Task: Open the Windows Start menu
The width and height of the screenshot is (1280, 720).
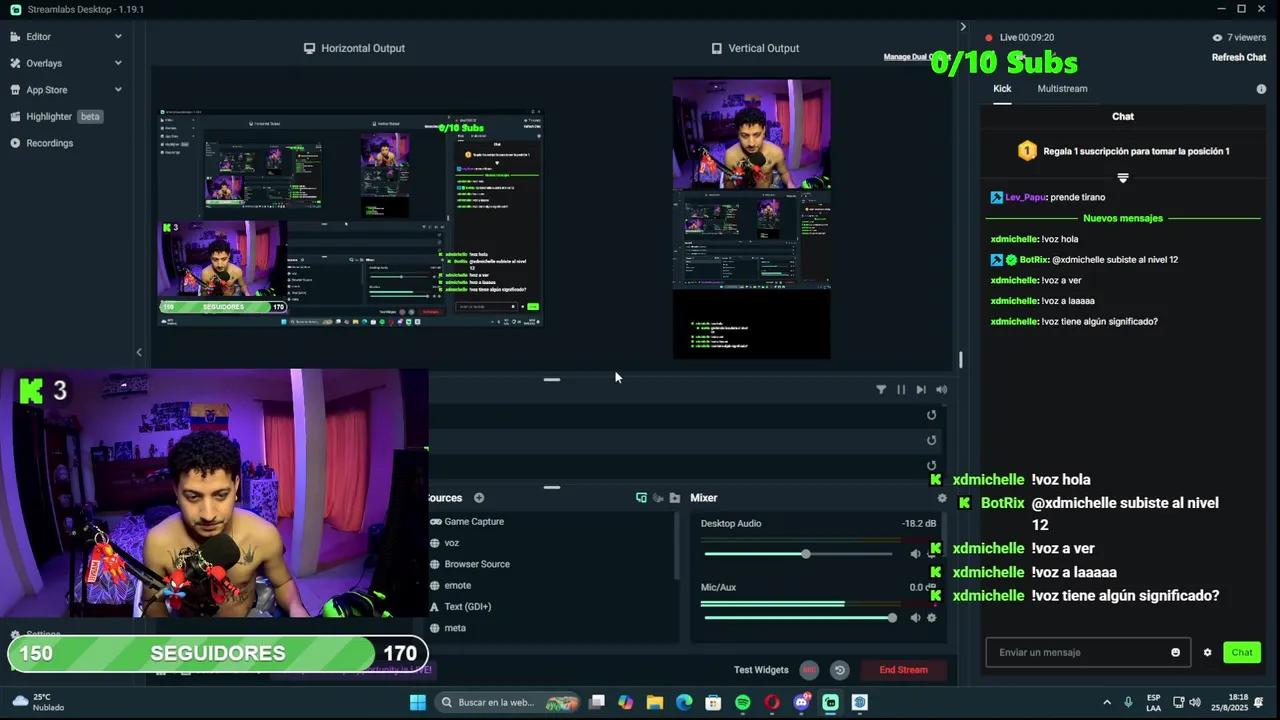Action: click(418, 702)
